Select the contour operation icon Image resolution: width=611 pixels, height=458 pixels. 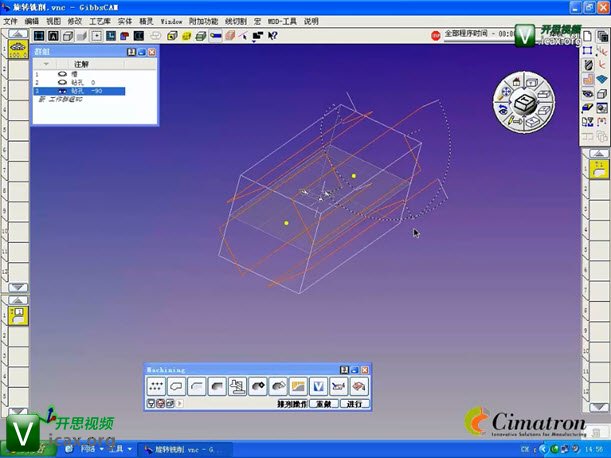pyautogui.click(x=176, y=386)
